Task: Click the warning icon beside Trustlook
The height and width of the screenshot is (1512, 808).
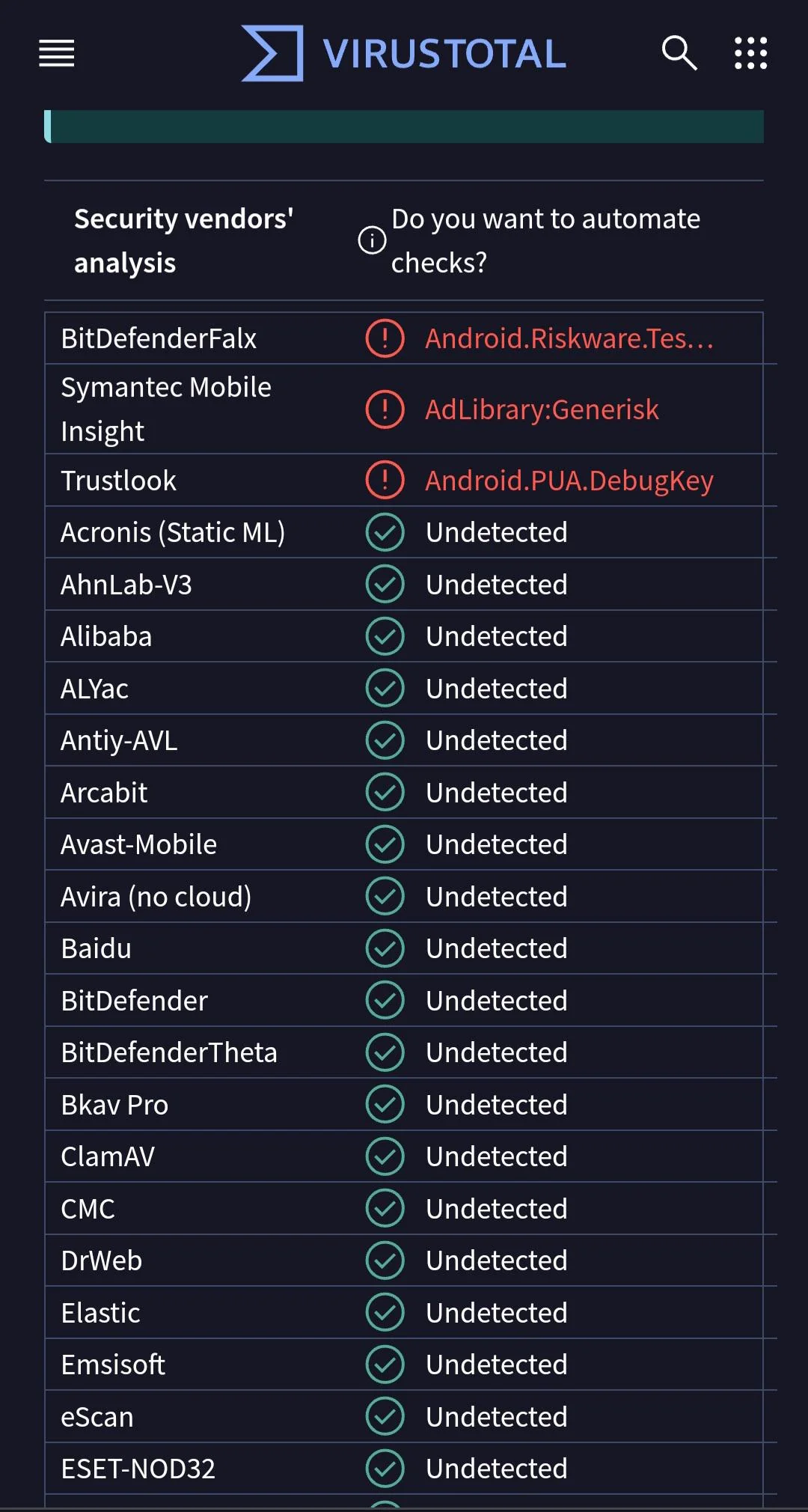Action: [x=384, y=481]
